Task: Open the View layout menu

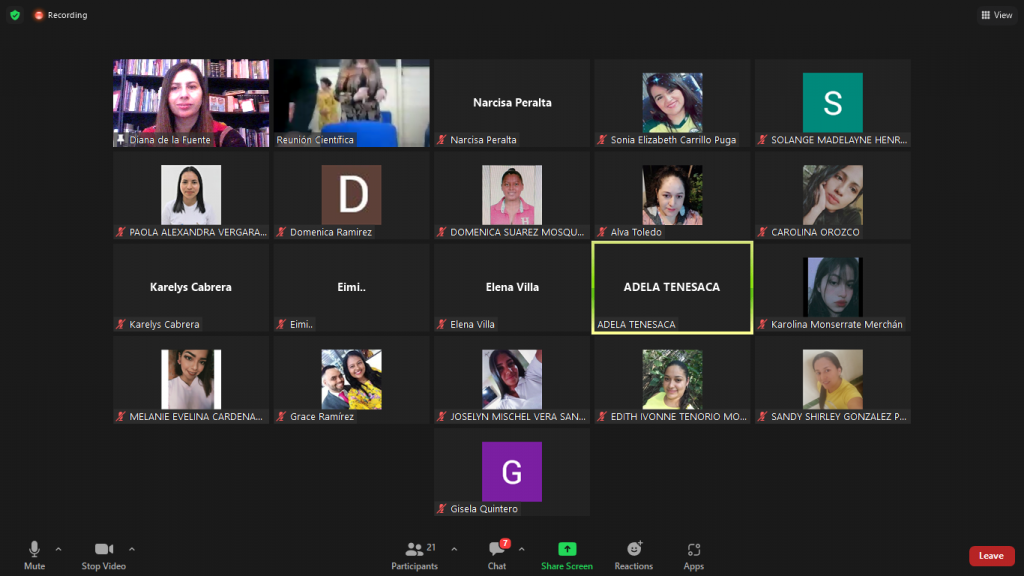Action: click(996, 15)
